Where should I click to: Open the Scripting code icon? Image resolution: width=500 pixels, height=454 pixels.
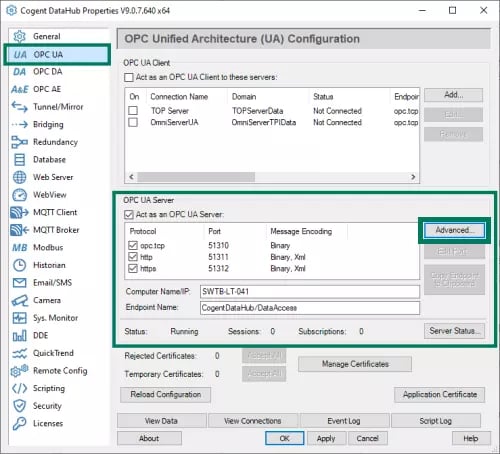pos(19,388)
